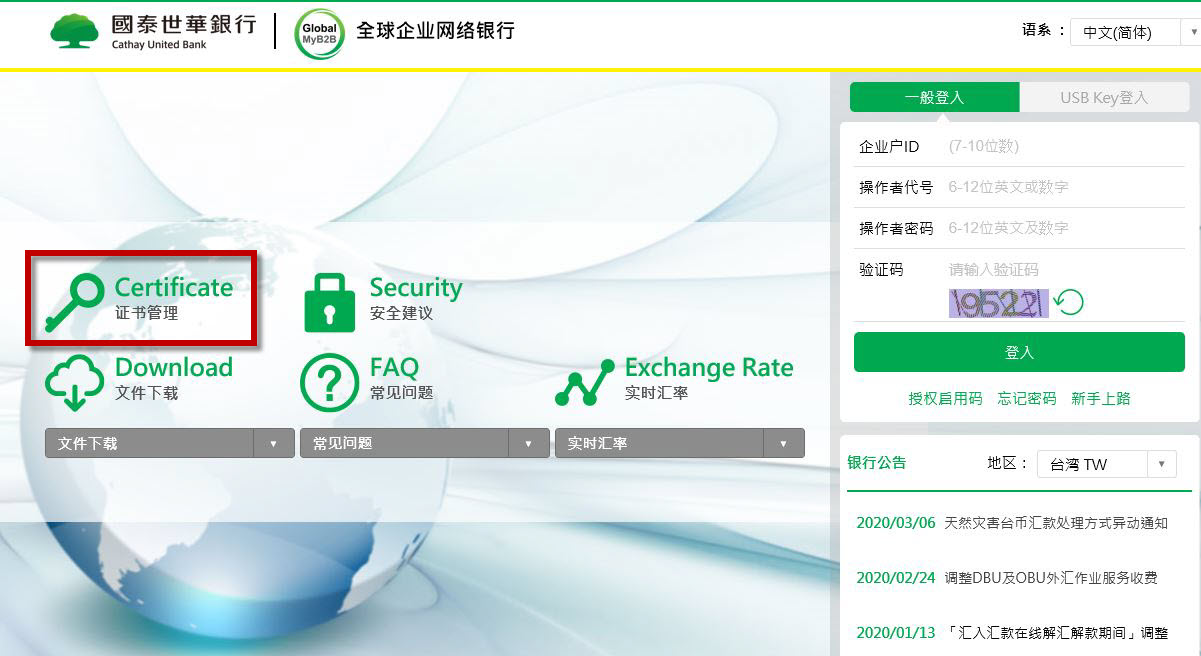Open the Security padlock icon
Image resolution: width=1201 pixels, height=656 pixels.
(x=329, y=302)
